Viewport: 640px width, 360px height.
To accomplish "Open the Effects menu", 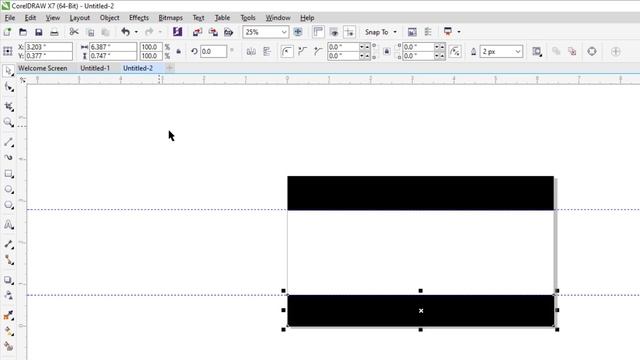I will tap(139, 18).
